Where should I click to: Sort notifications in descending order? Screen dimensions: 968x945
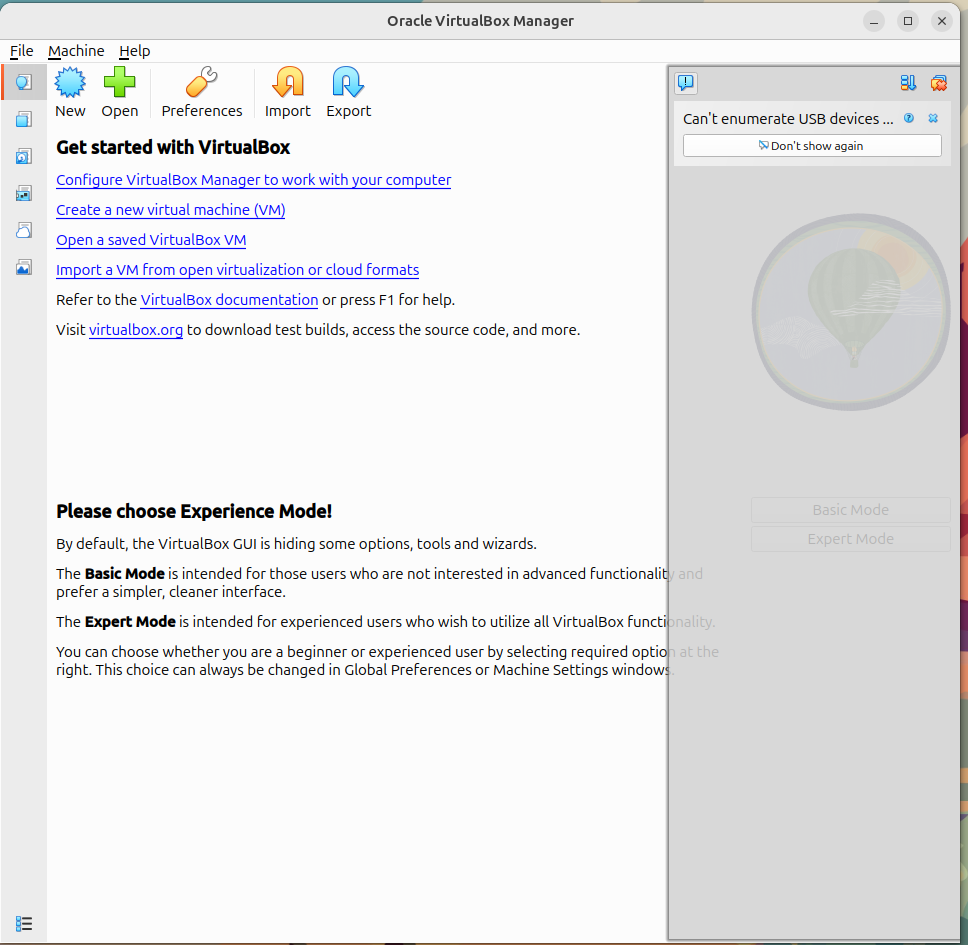point(910,84)
